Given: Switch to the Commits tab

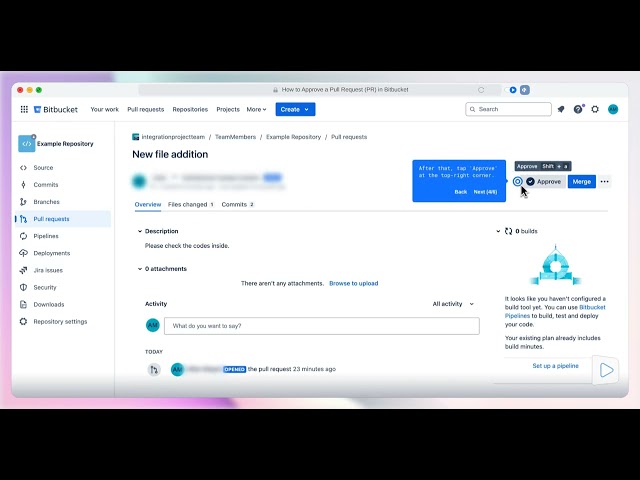Looking at the screenshot, I should 238,204.
